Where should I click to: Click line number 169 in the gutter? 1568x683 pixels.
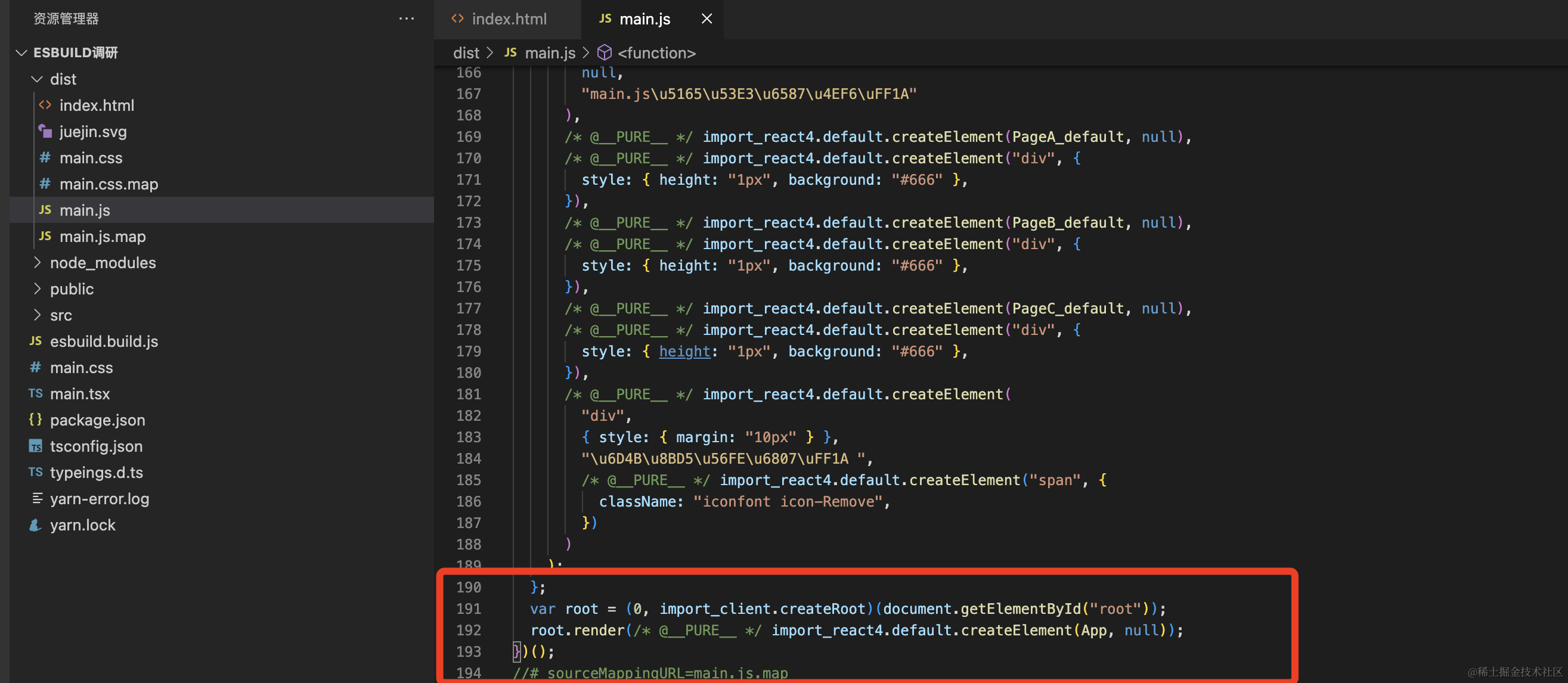pyautogui.click(x=469, y=136)
